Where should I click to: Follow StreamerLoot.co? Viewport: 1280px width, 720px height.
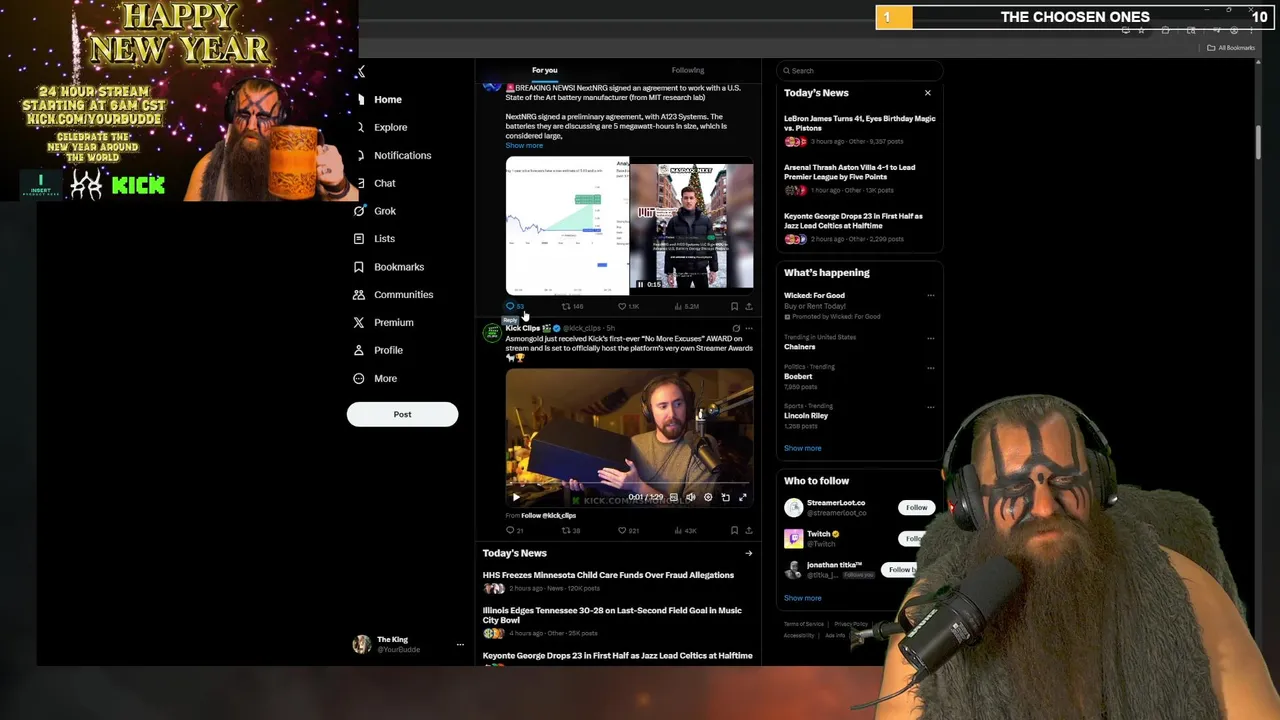[916, 508]
